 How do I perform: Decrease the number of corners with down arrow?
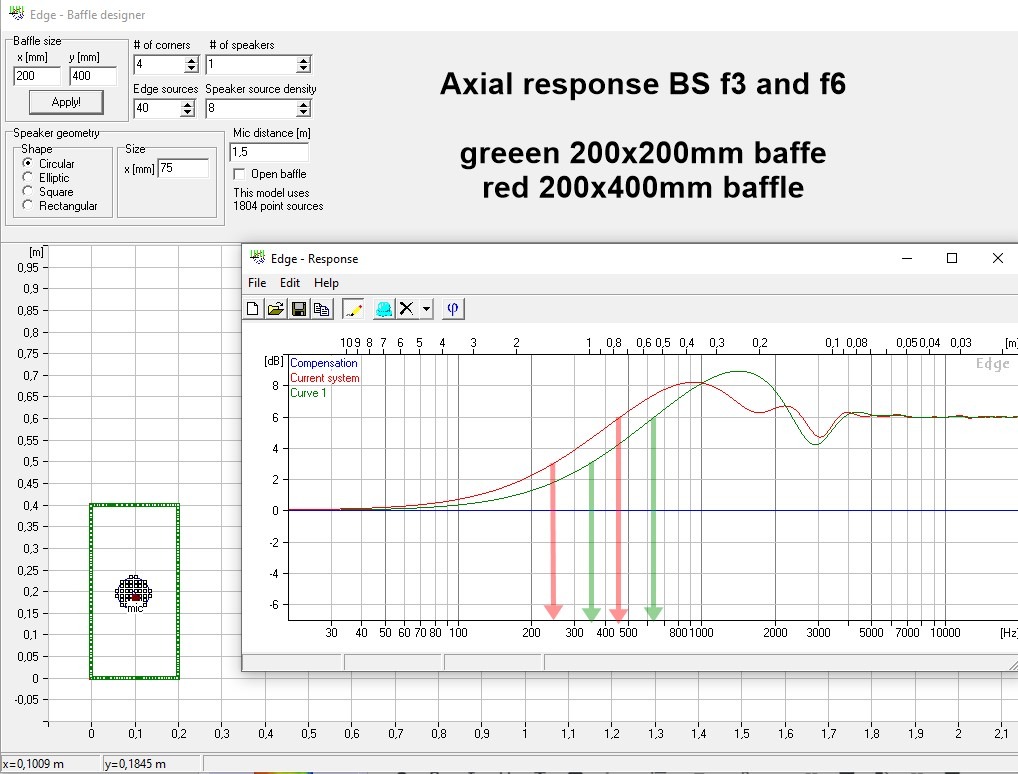click(191, 68)
